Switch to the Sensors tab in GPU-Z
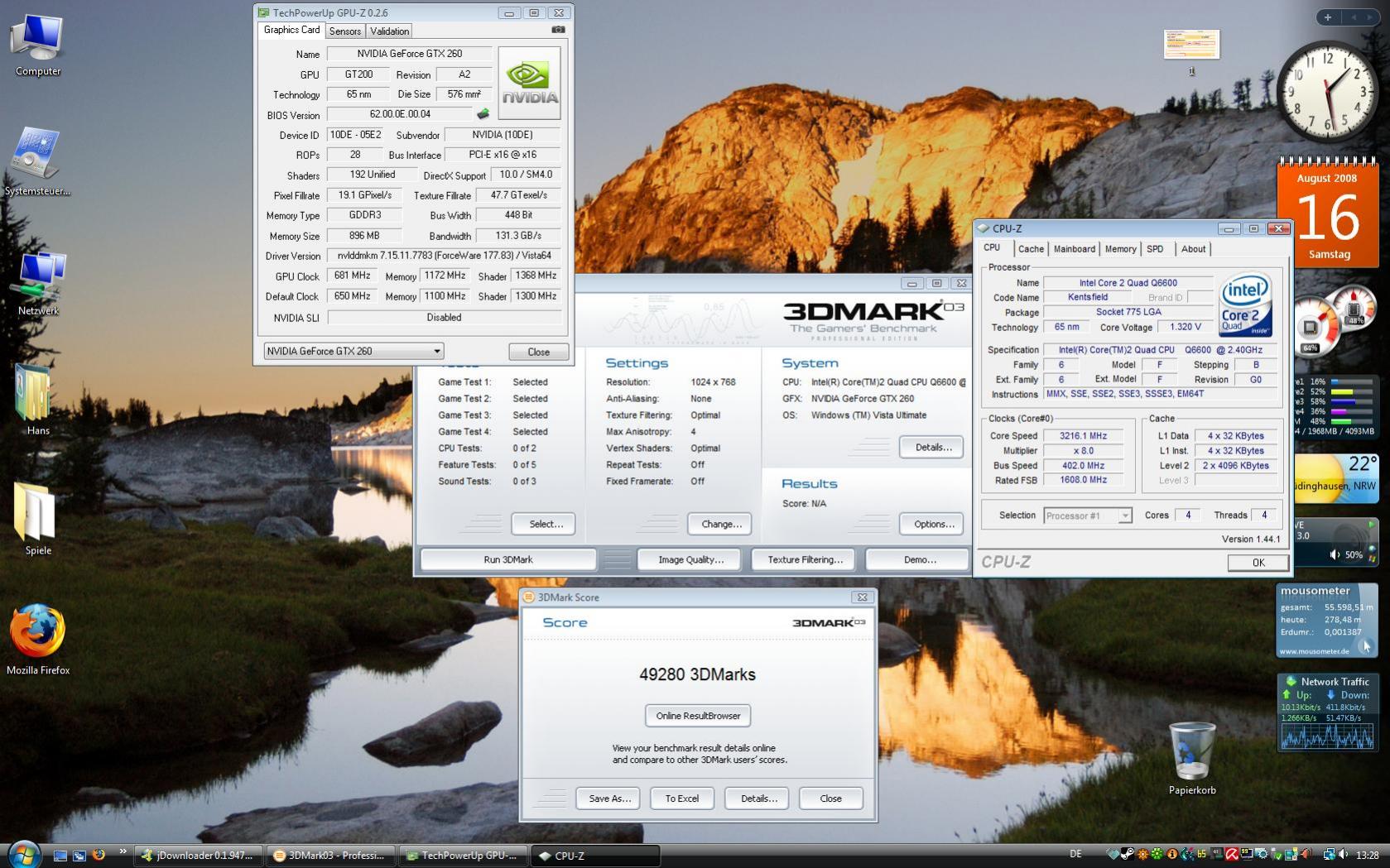This screenshot has width=1390, height=868. [345, 31]
